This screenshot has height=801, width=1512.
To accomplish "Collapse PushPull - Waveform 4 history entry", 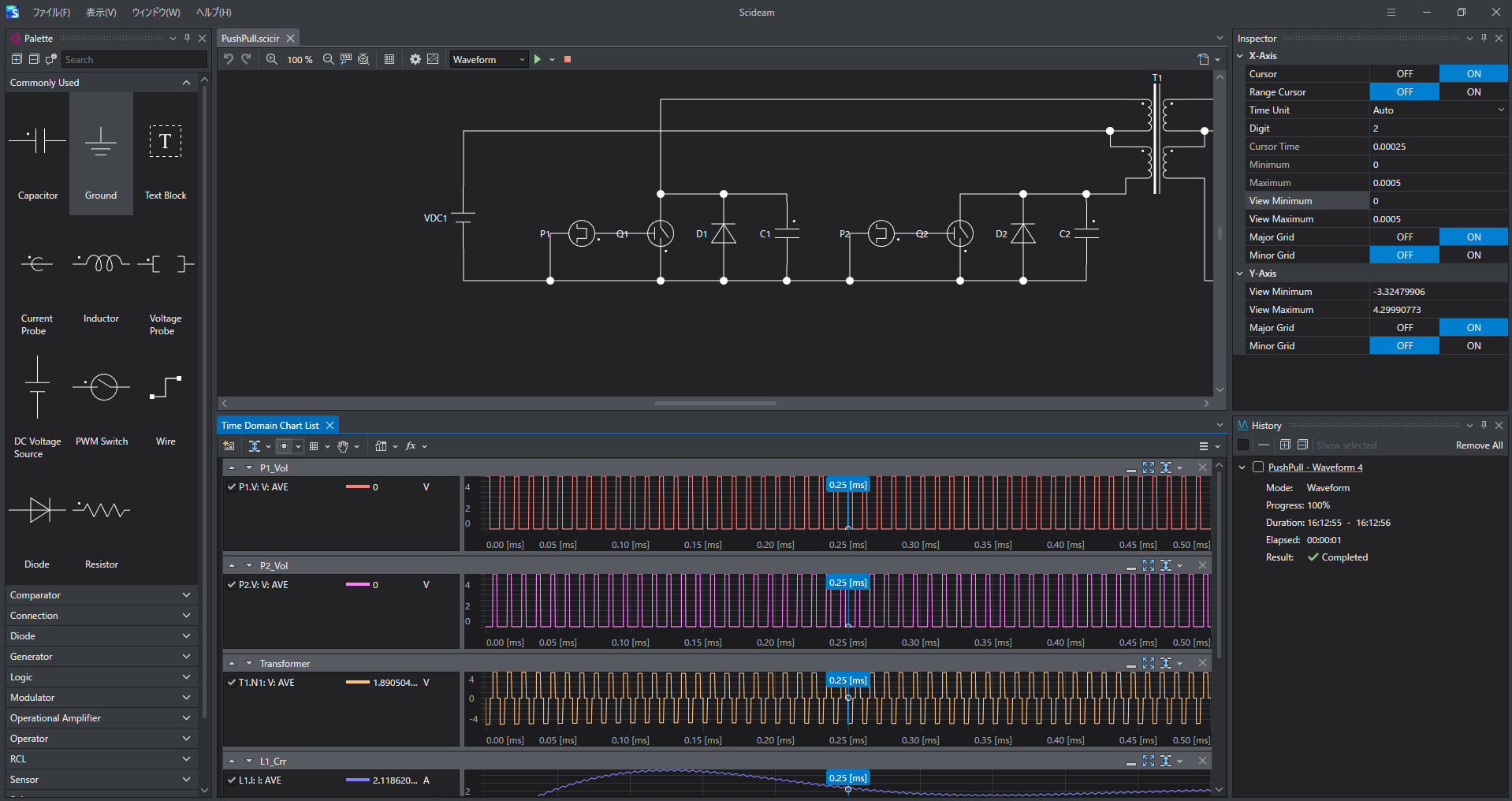I will click(1242, 468).
